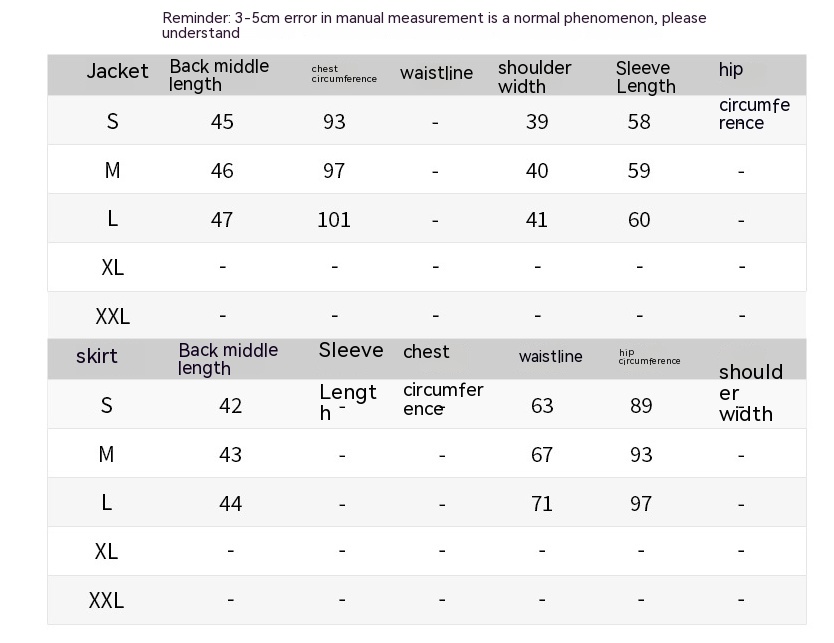834x643 pixels.
Task: Click the jacket sleeve length value 58
Action: [639, 122]
